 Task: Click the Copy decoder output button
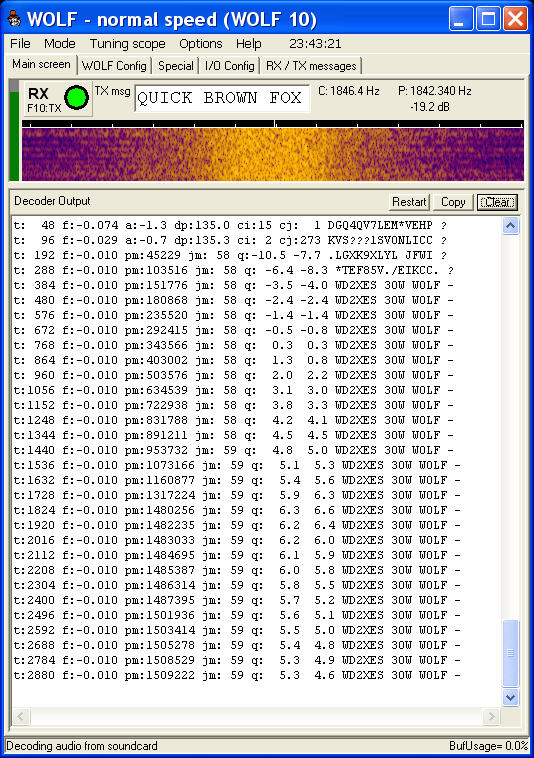tap(453, 202)
